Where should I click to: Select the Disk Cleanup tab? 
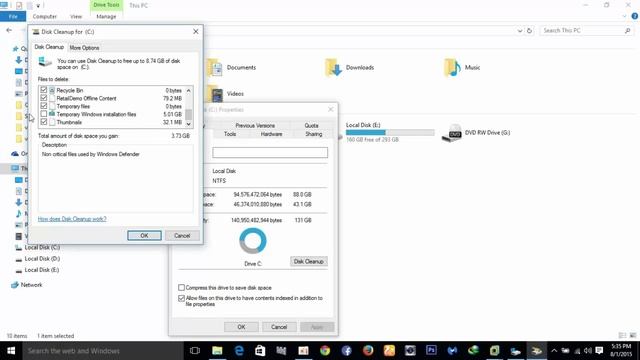pos(49,47)
